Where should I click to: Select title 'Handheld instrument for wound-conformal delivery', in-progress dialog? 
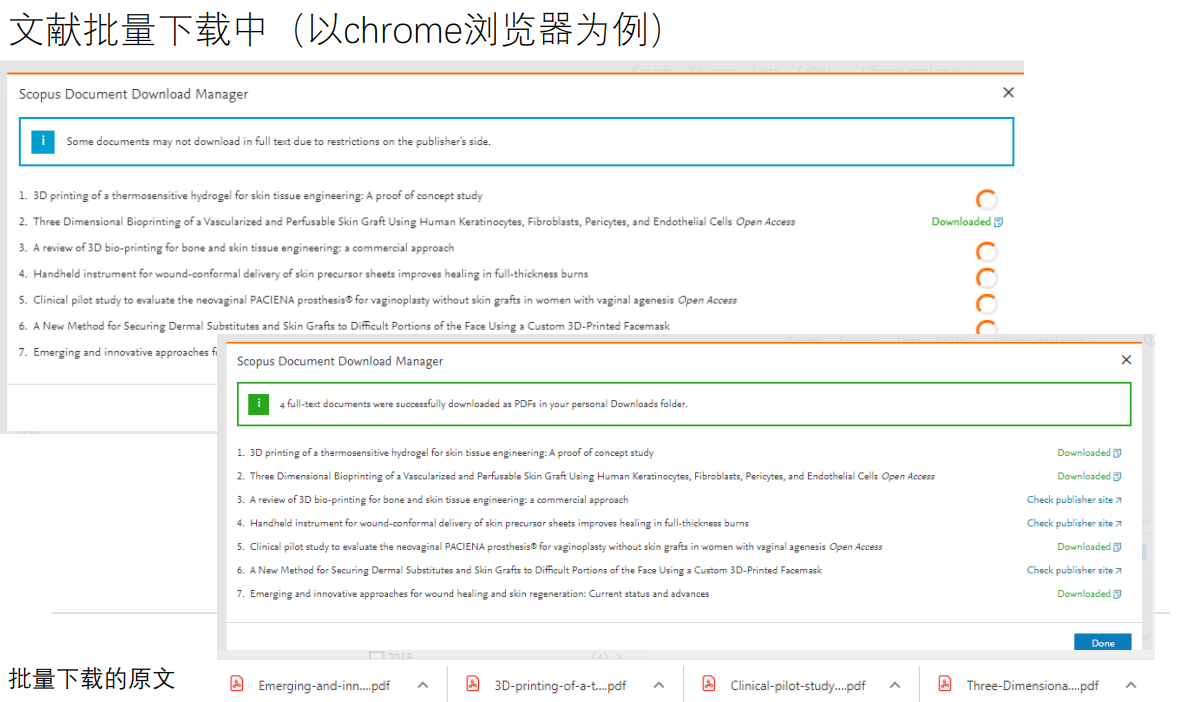click(310, 274)
